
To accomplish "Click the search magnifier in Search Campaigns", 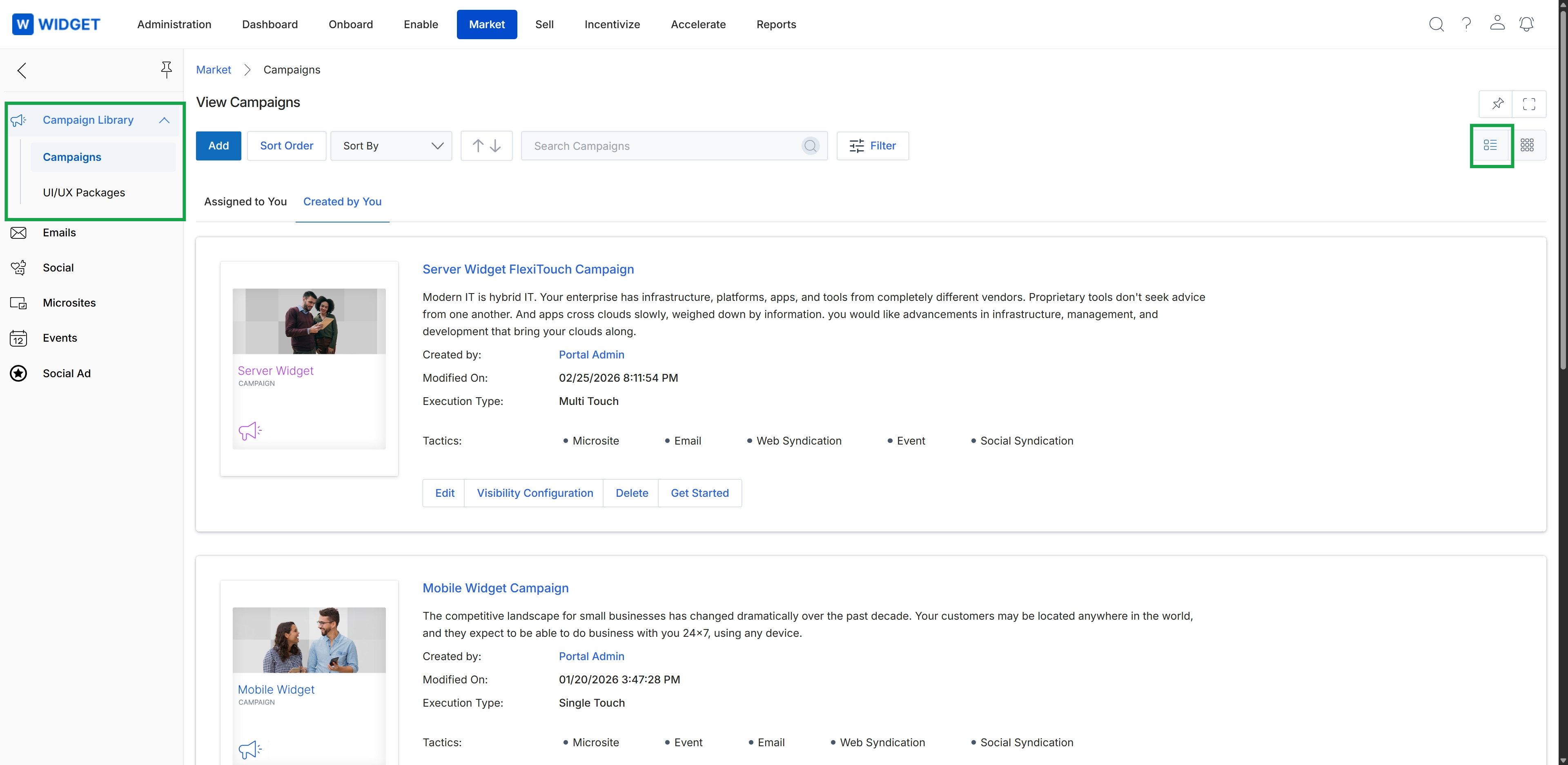I will [810, 146].
